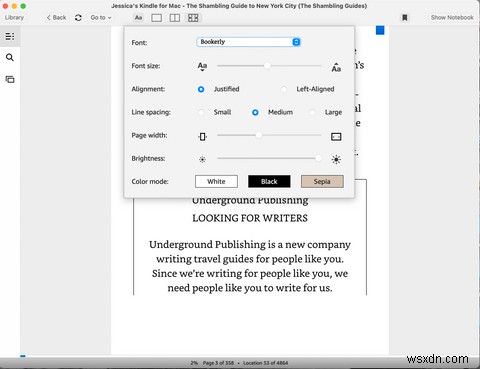Click the low brightness sun icon
Viewport: 480px width, 369px height.
[x=202, y=160]
